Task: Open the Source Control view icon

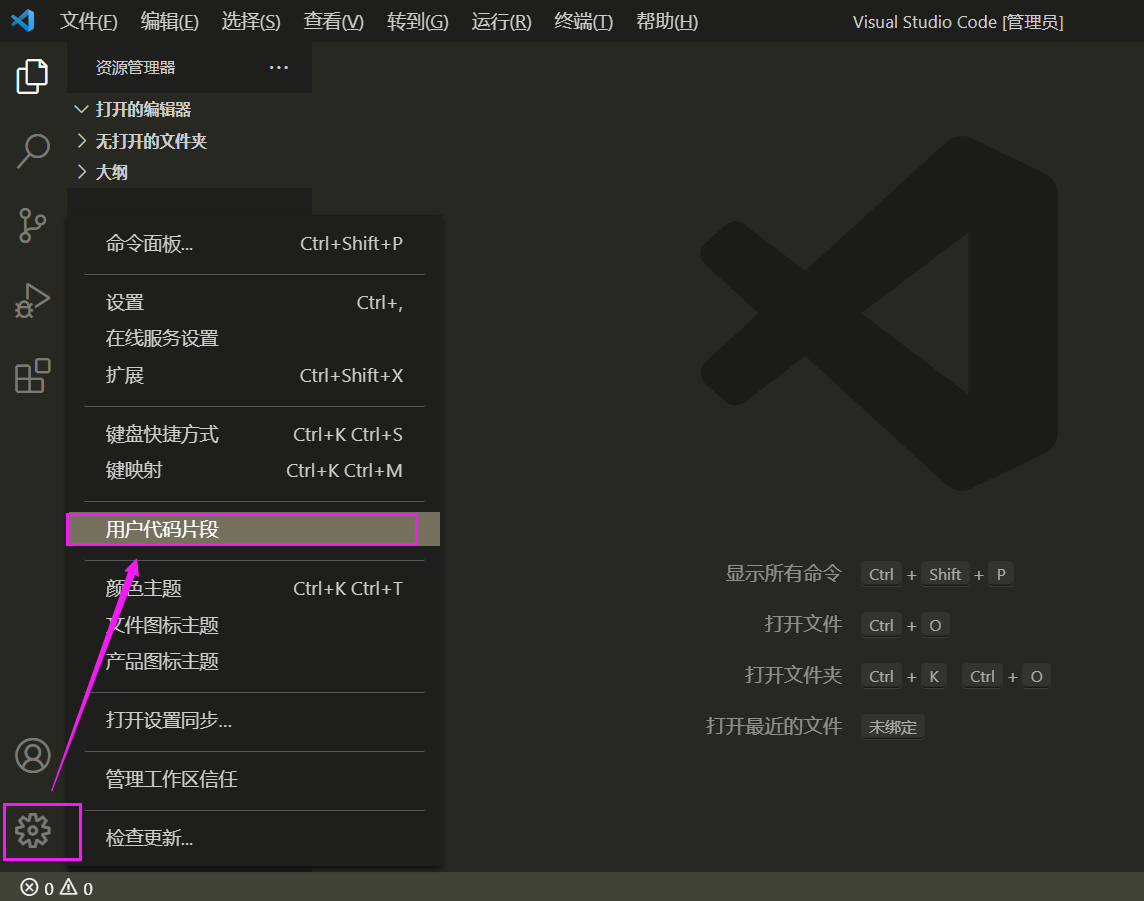Action: [32, 225]
